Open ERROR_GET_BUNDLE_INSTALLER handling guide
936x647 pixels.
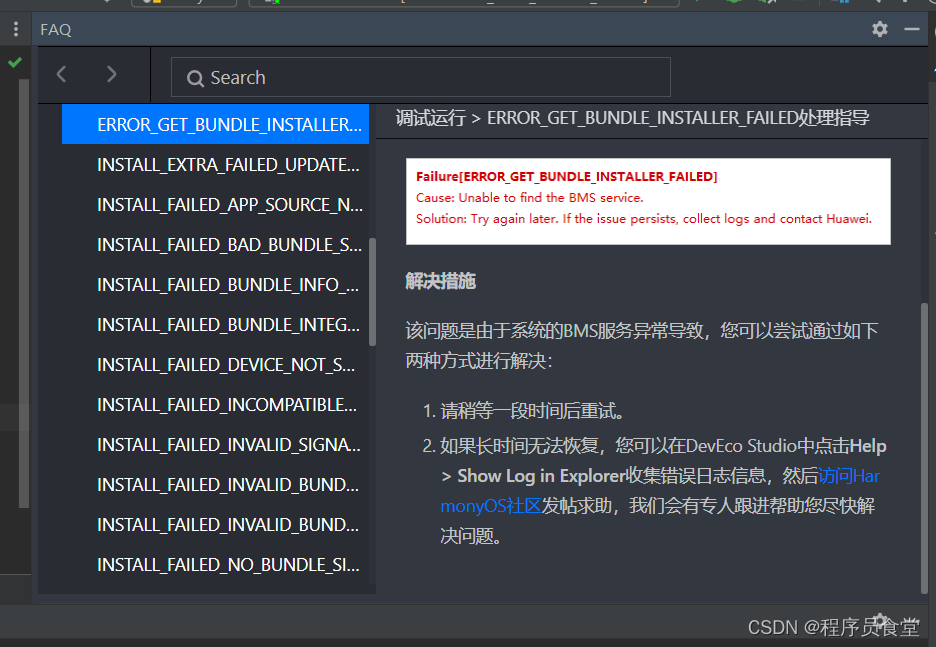point(215,124)
